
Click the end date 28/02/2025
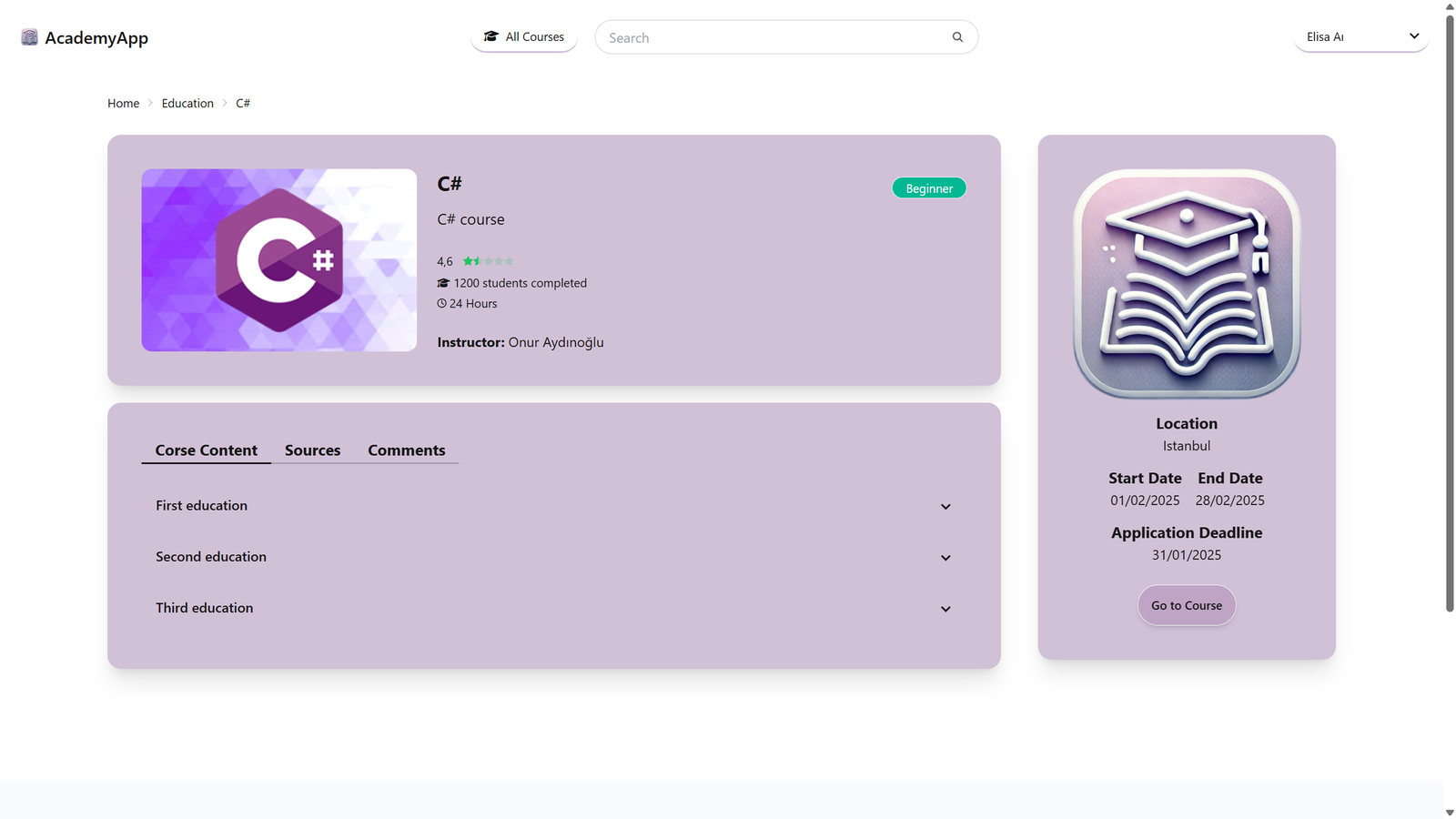(x=1230, y=500)
